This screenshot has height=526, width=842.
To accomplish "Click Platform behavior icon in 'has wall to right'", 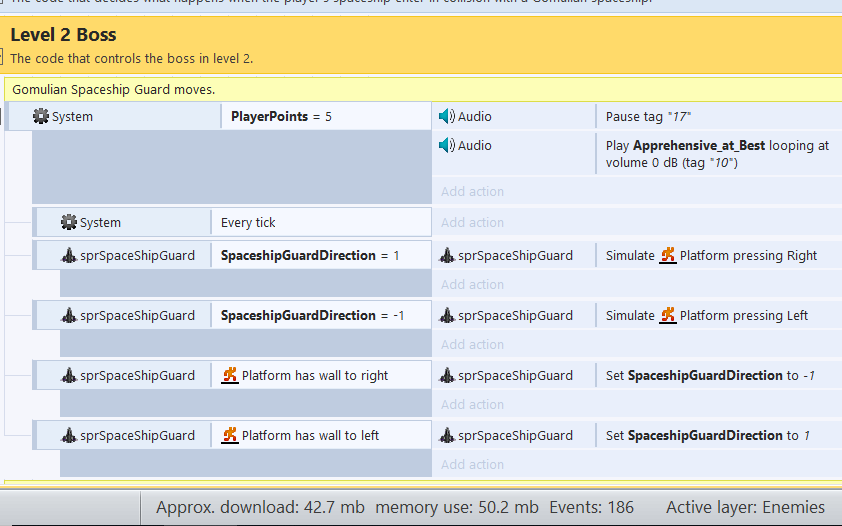I will coord(230,376).
